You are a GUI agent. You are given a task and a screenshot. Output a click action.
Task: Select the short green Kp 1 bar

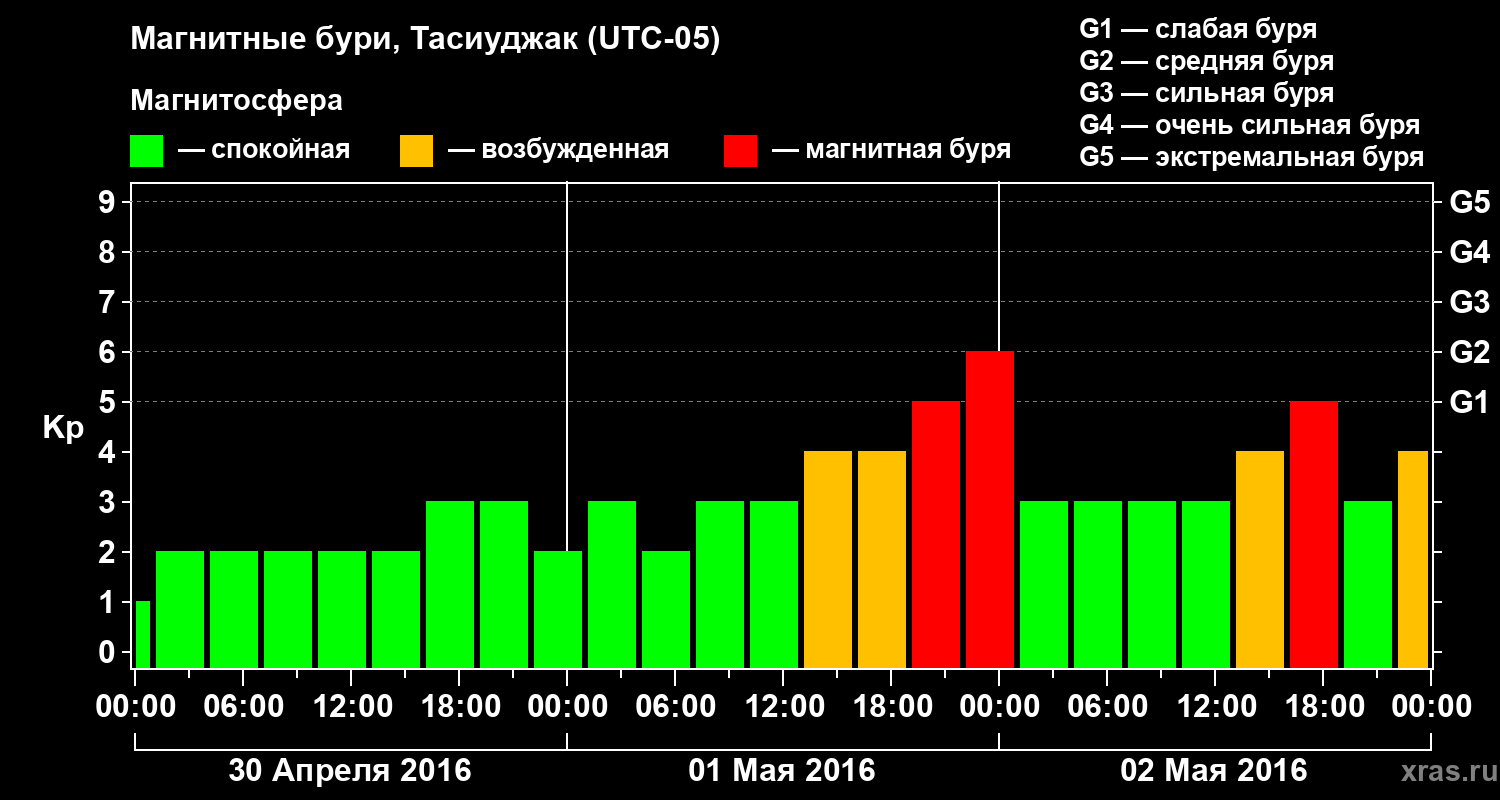[x=143, y=634]
